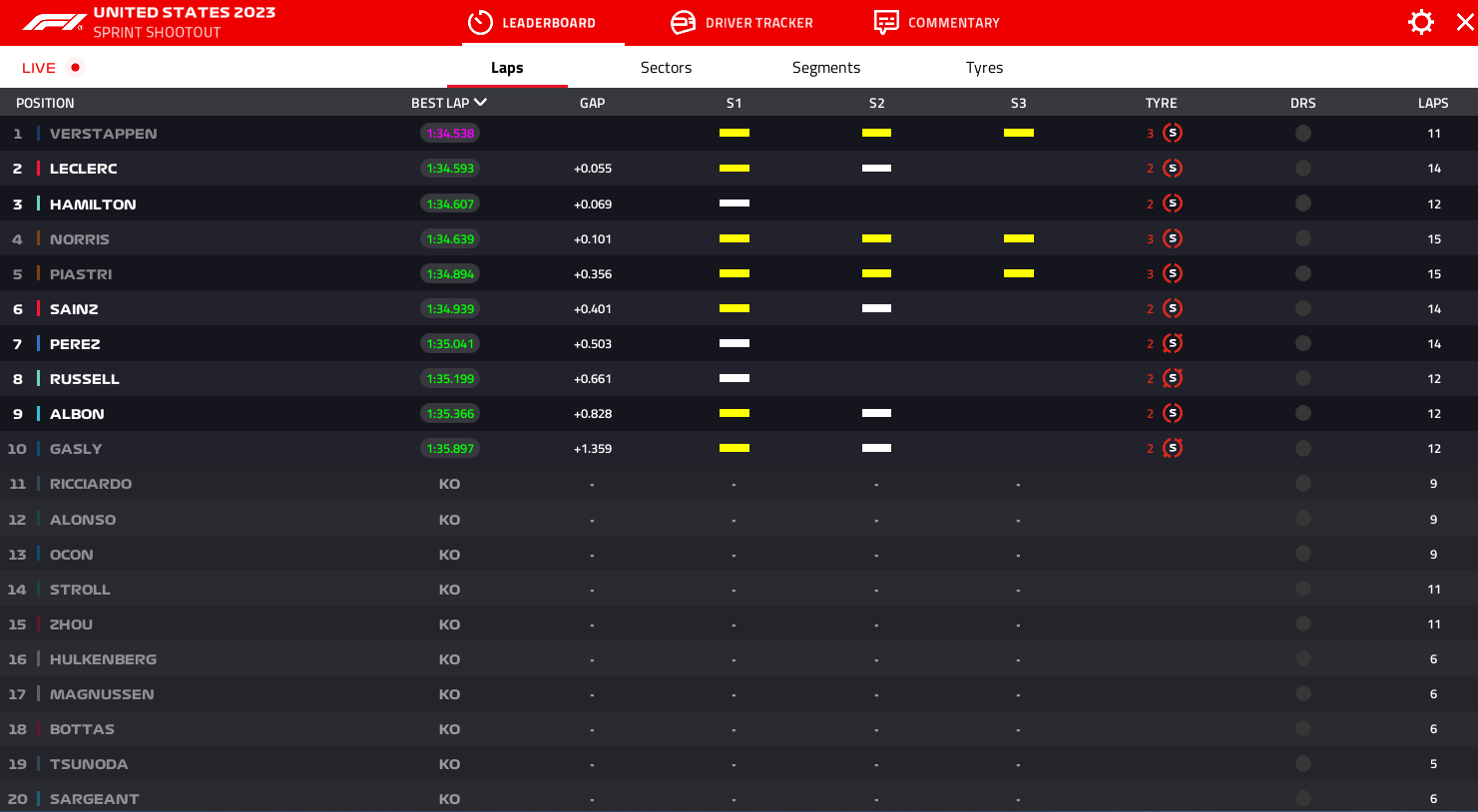Select driver name RICCIARDO
Screen dimensions: 1478x812
(91, 484)
